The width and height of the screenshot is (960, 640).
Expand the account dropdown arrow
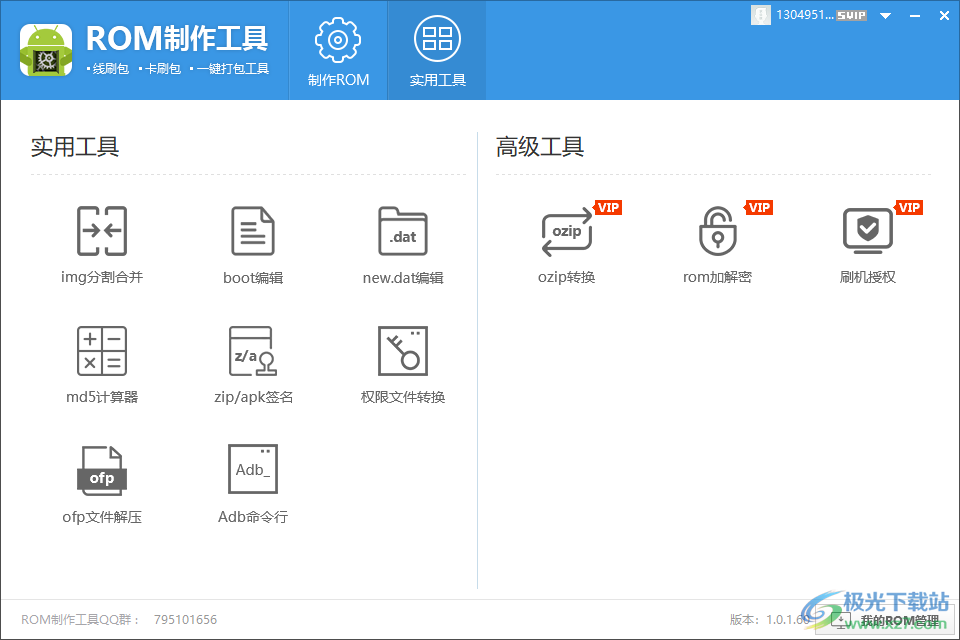tap(884, 15)
